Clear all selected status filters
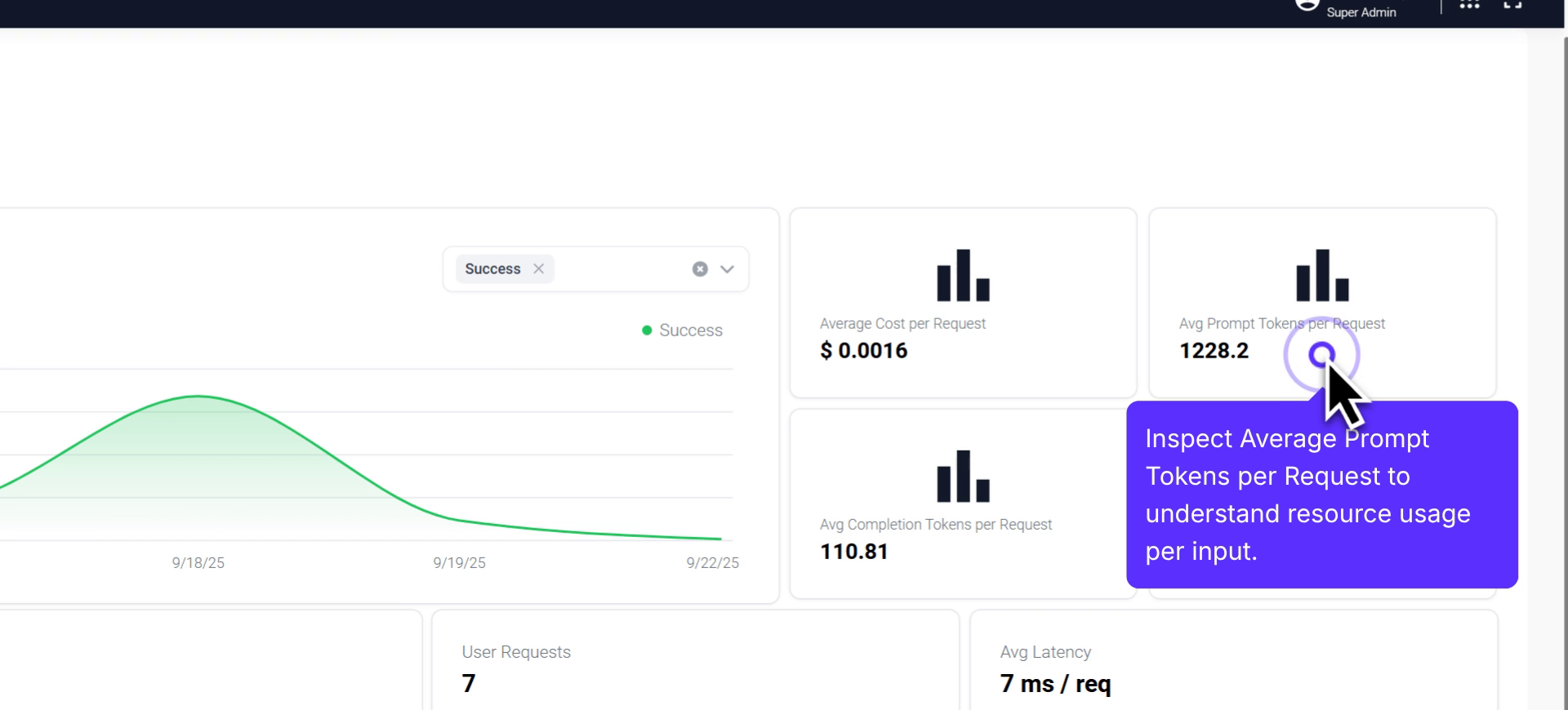Image resolution: width=1568 pixels, height=710 pixels. pos(700,269)
